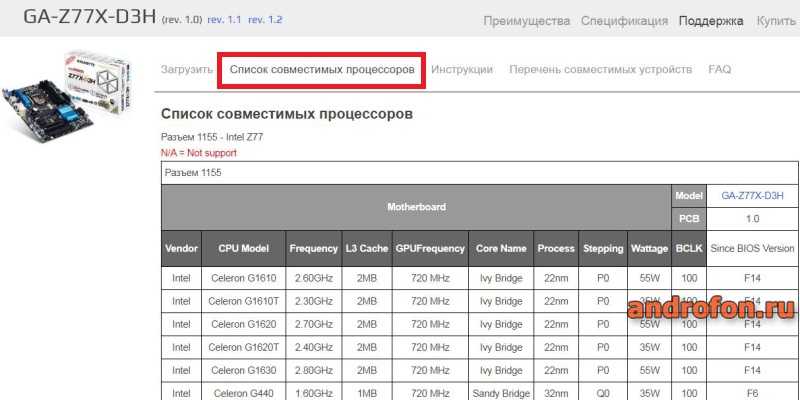Screen dimensions: 800x400
Task: Click the 2.60GHz frequency cell
Action: coord(313,278)
